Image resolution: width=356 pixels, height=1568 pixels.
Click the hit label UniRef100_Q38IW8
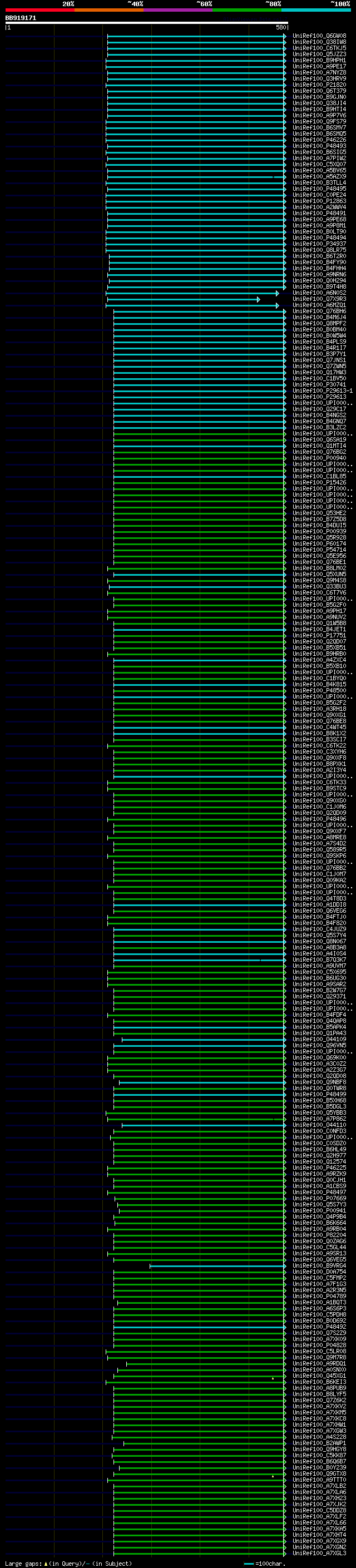point(319,42)
